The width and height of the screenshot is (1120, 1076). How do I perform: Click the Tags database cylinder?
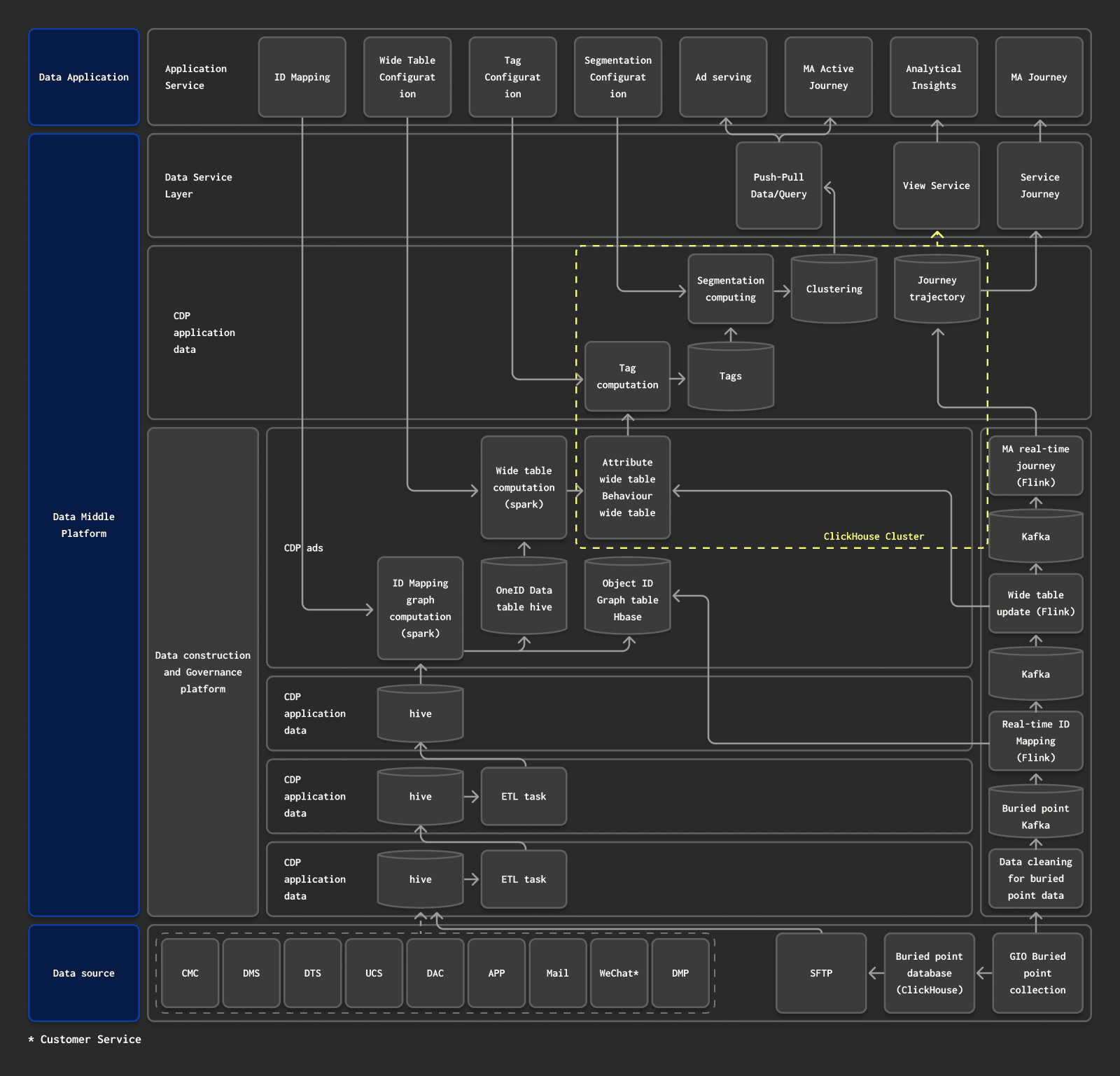pos(730,377)
